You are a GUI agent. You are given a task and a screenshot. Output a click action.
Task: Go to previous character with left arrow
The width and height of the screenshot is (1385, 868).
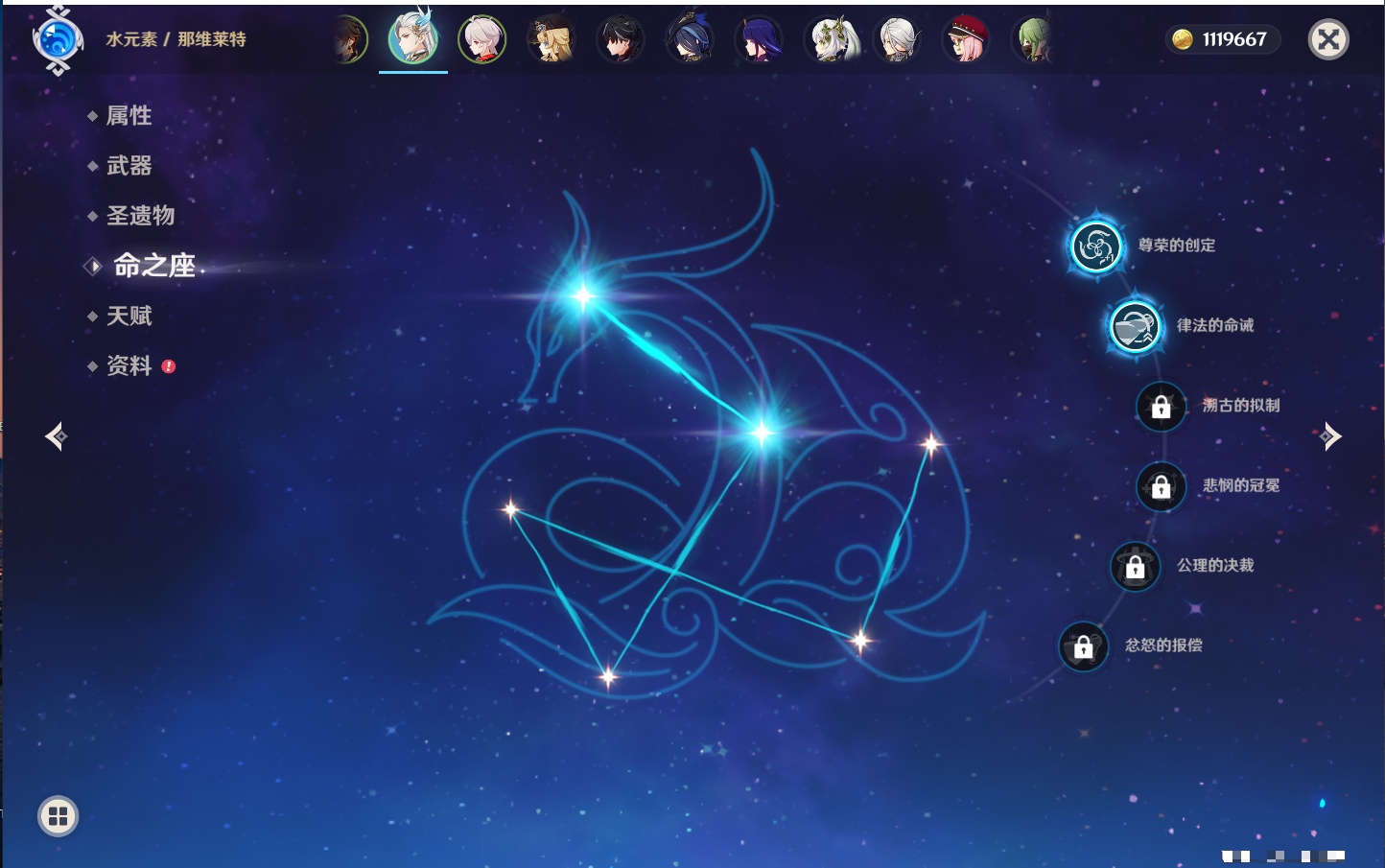56,436
